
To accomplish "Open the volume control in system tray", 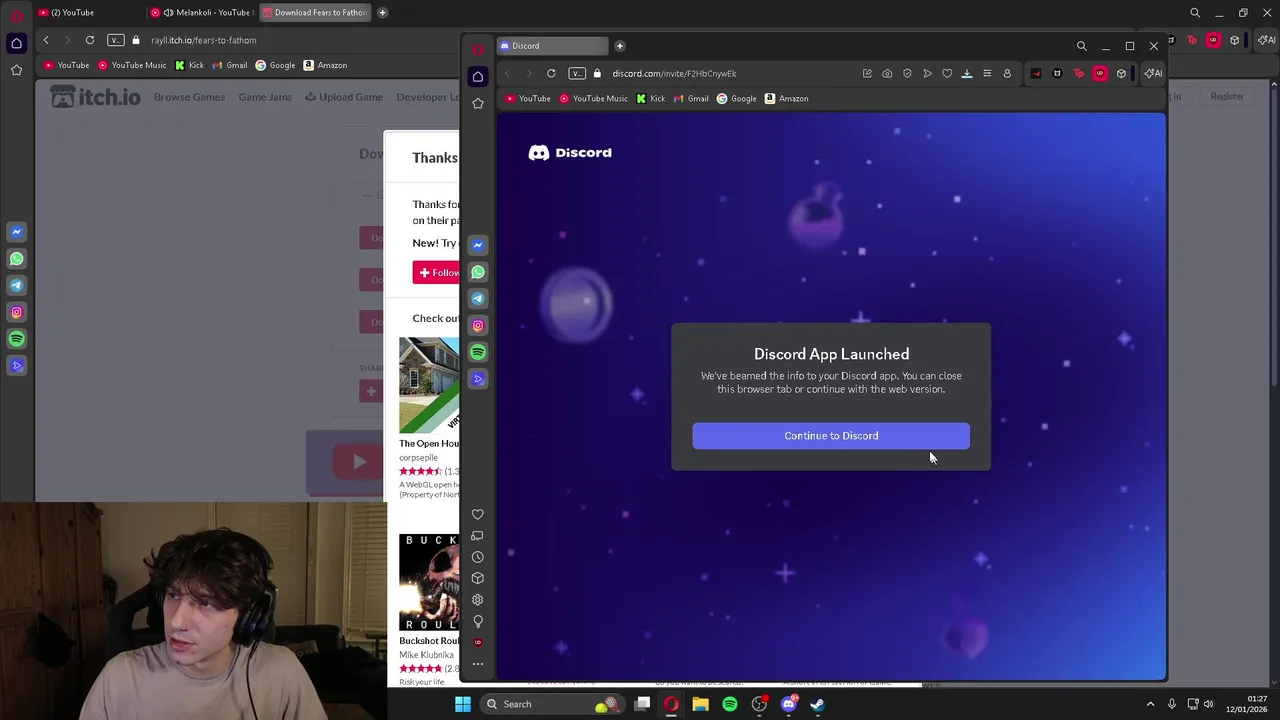I will coord(1208,704).
